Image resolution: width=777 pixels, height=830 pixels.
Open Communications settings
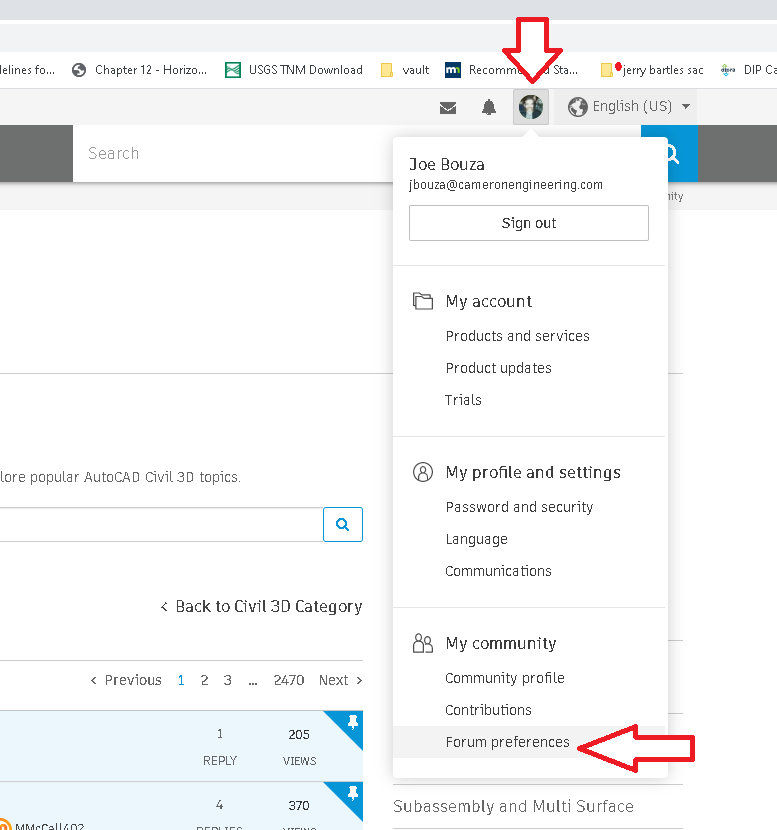498,571
